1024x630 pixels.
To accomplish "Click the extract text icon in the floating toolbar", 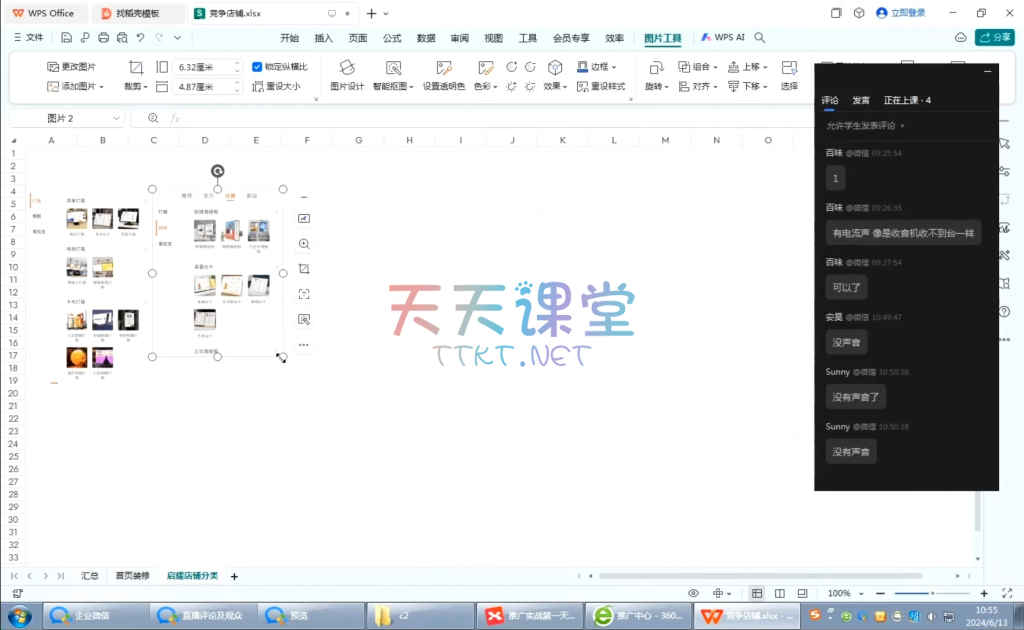I will point(304,294).
